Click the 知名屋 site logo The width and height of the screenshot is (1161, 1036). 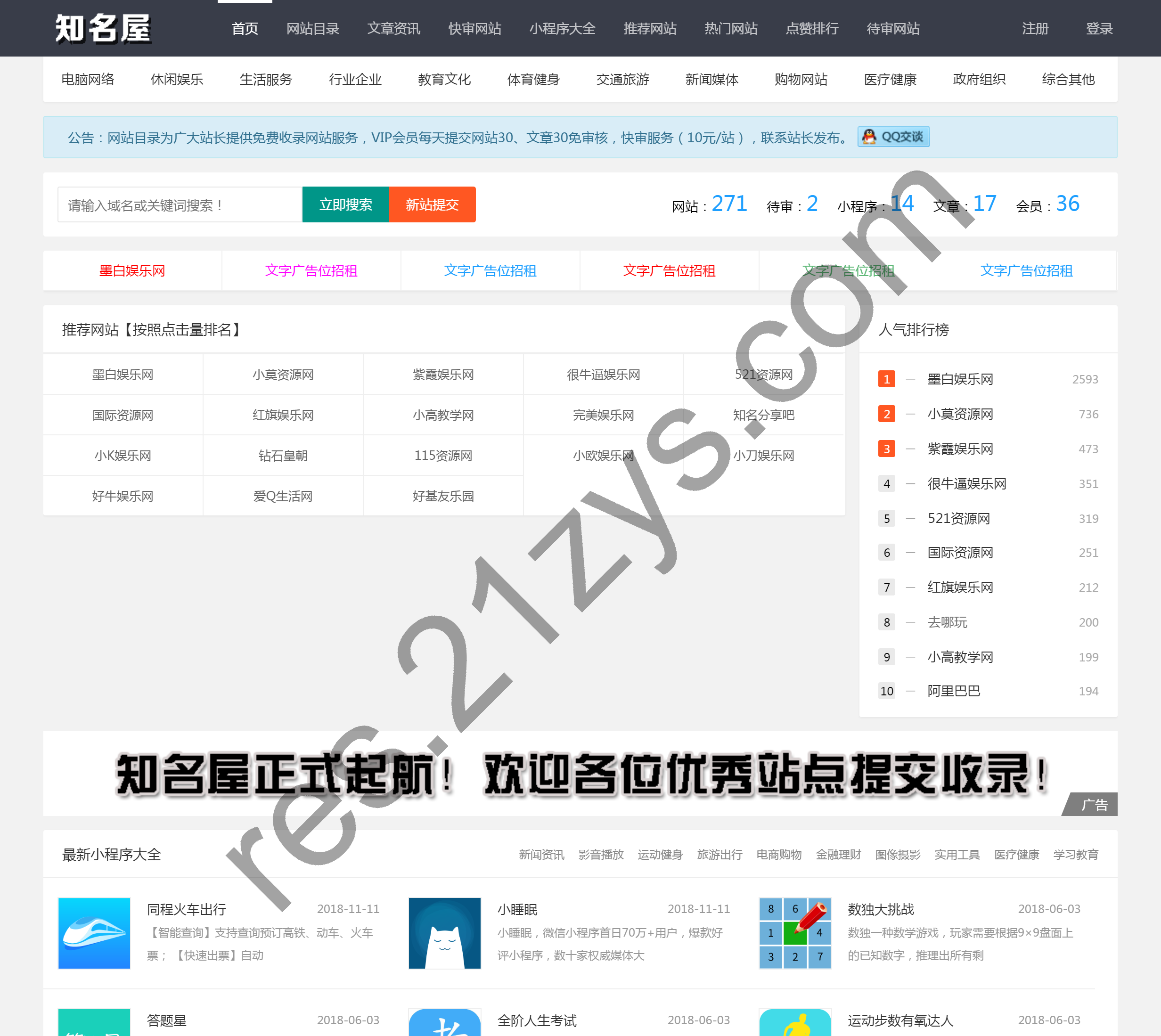[x=103, y=28]
